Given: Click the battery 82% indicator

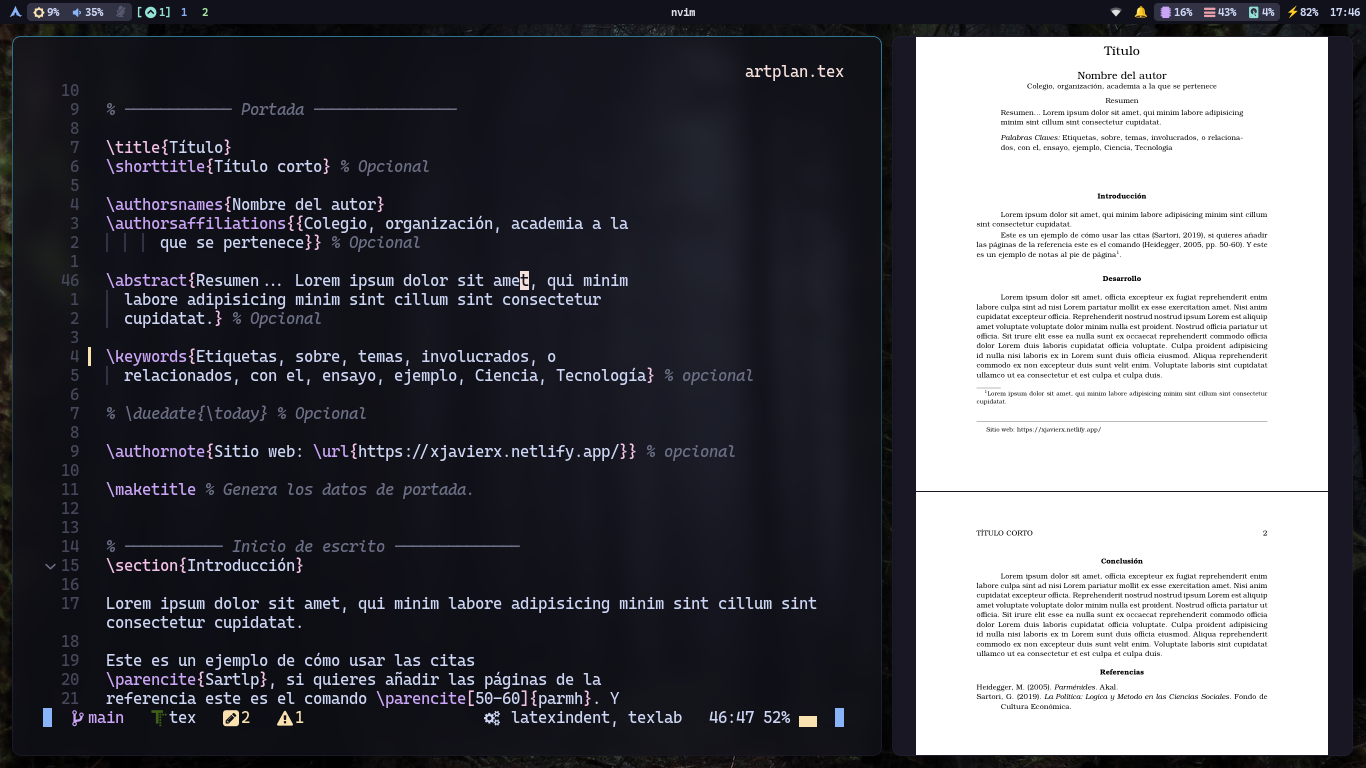Looking at the screenshot, I should [1303, 12].
